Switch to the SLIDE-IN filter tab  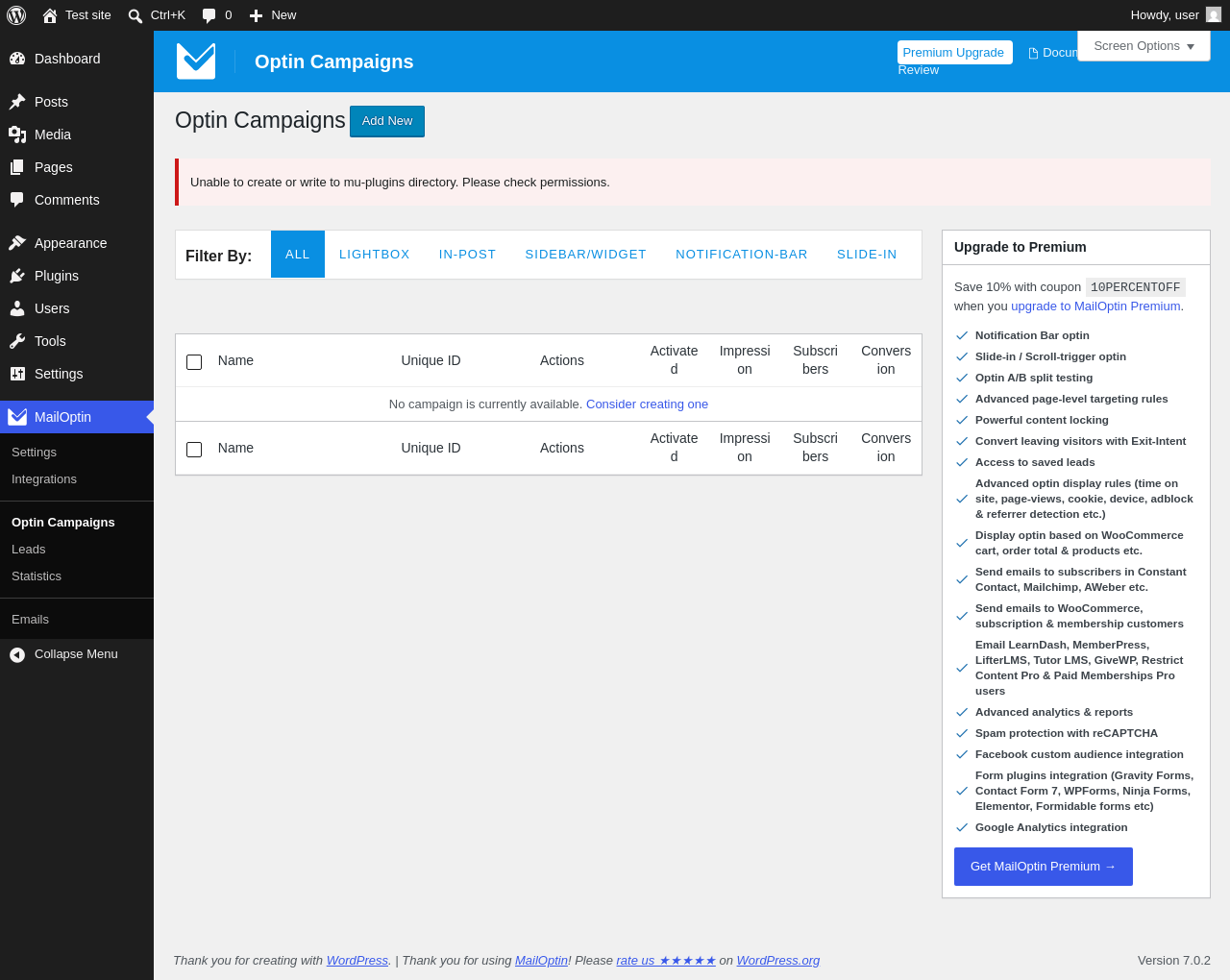click(x=867, y=255)
